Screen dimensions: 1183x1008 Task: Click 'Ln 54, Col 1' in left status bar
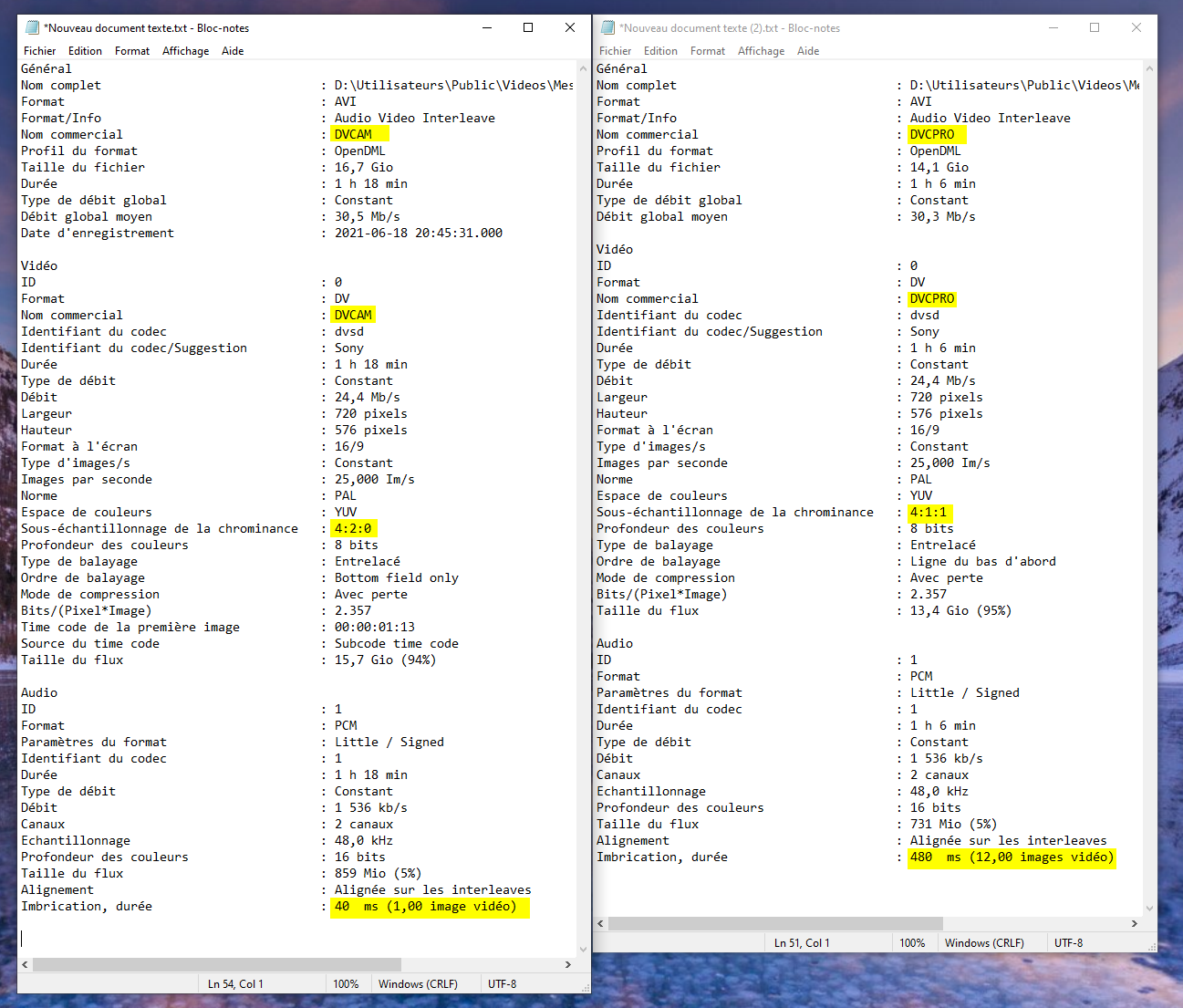pos(235,984)
